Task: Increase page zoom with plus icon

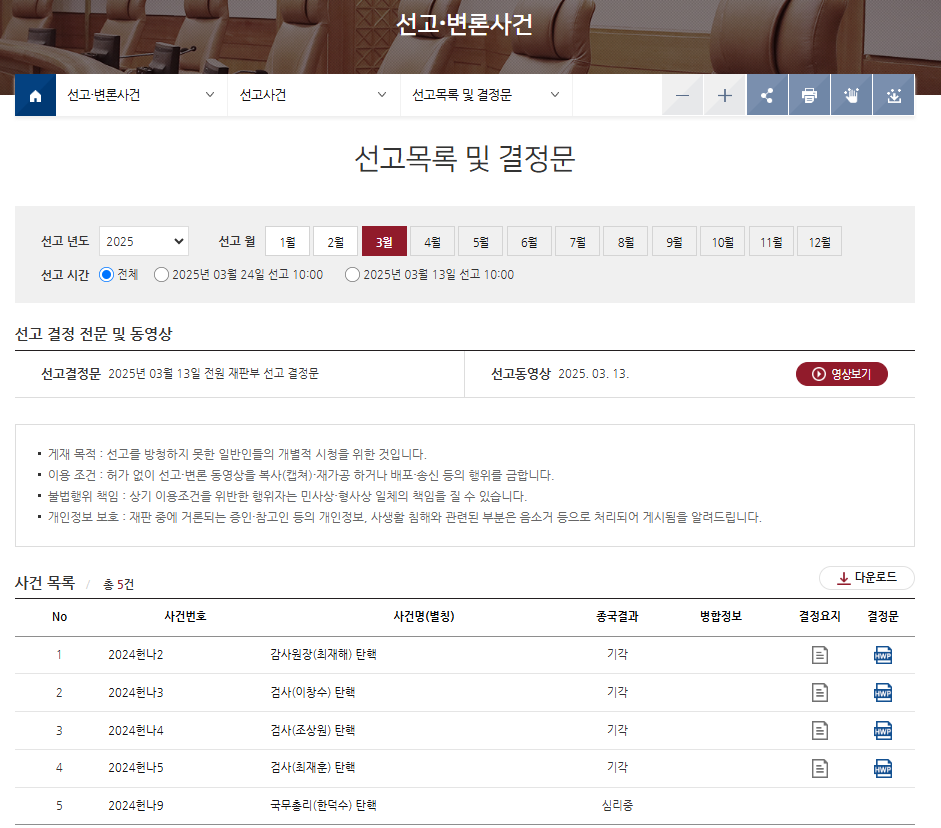Action: point(724,95)
